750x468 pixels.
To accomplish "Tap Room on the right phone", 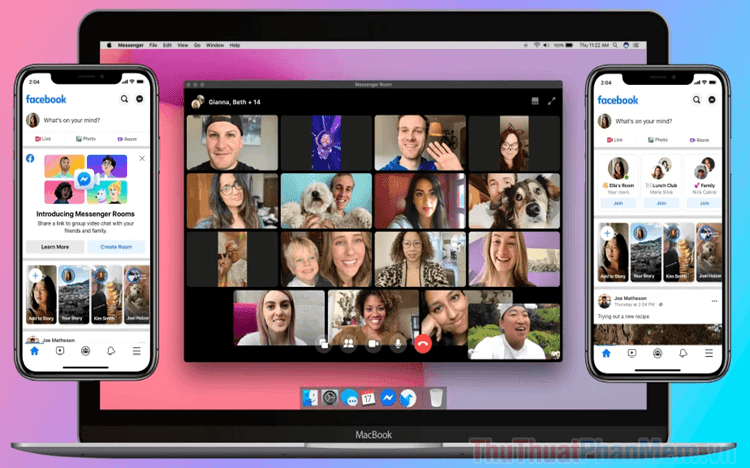I will pos(699,140).
